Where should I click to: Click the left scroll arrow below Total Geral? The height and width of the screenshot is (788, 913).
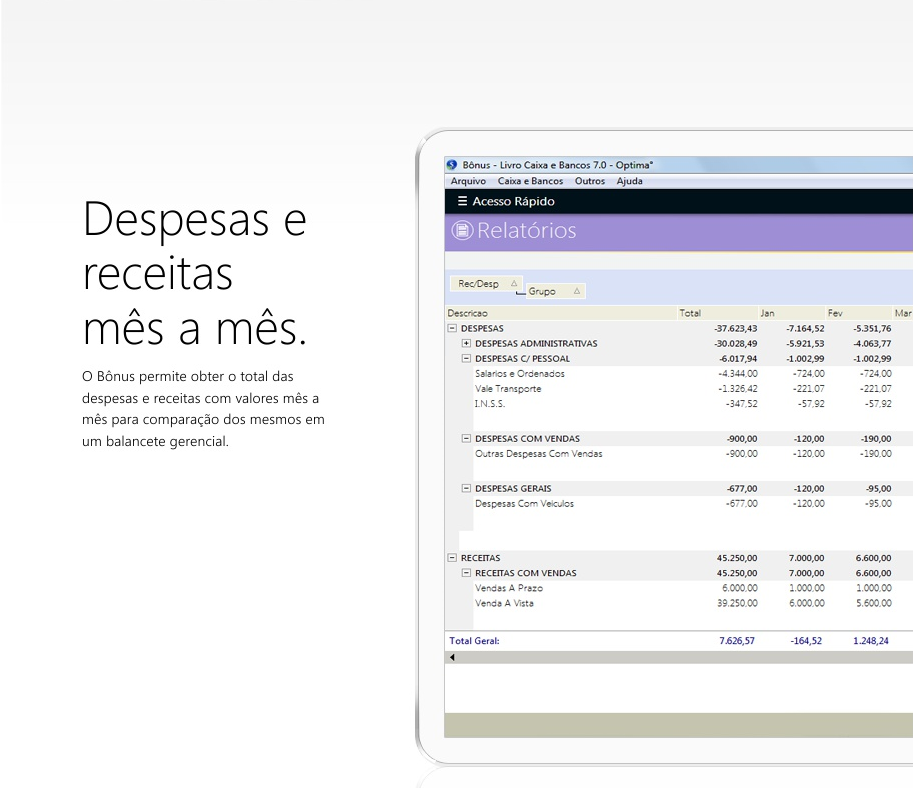[x=452, y=658]
